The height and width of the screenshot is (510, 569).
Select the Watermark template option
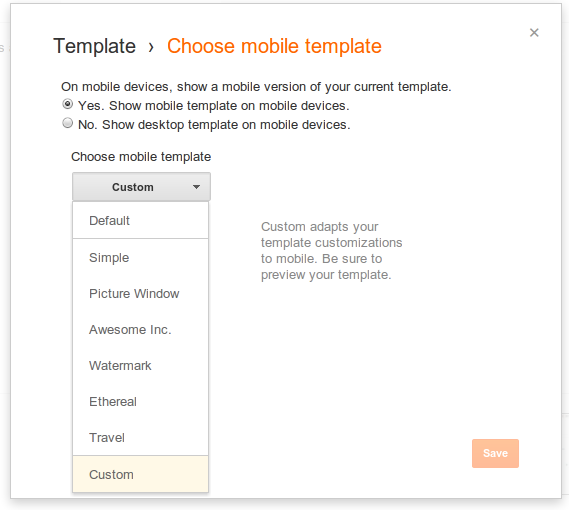[x=140, y=366]
